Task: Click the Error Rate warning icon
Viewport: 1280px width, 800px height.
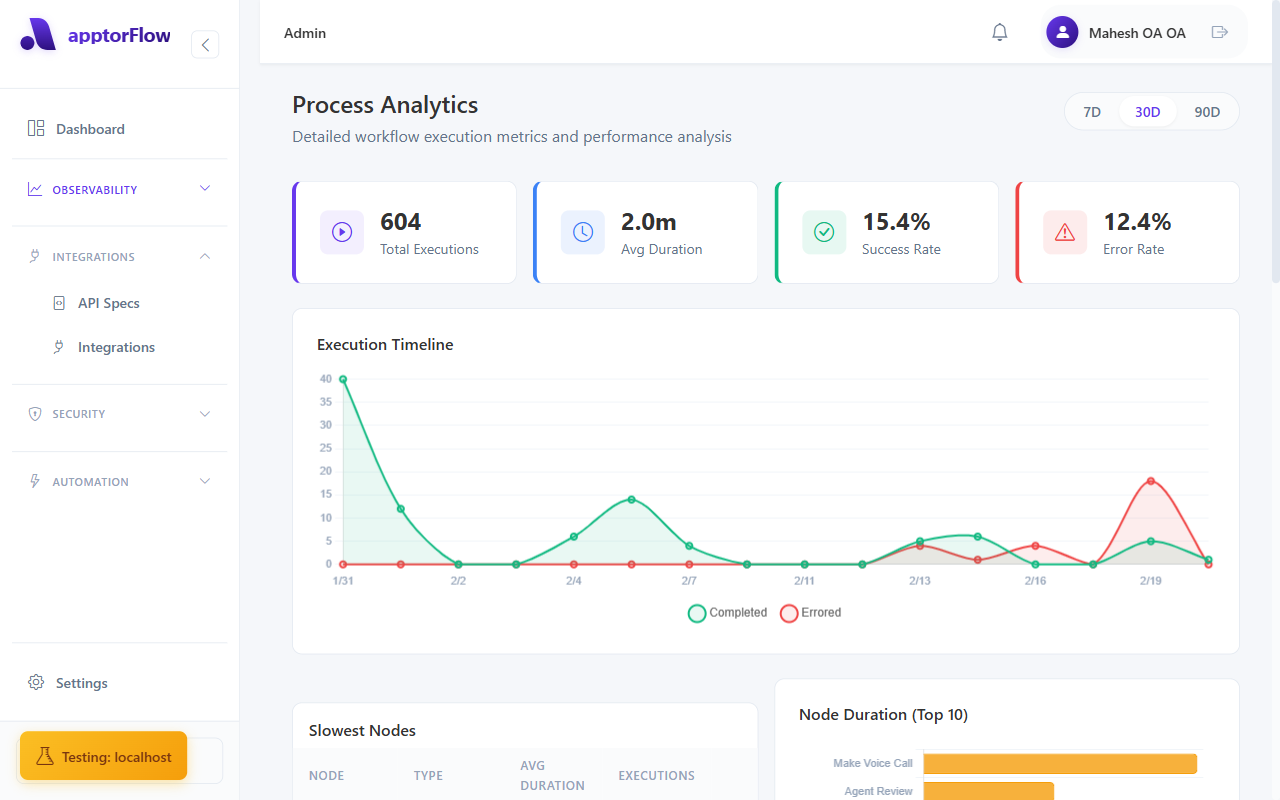Action: [1064, 231]
